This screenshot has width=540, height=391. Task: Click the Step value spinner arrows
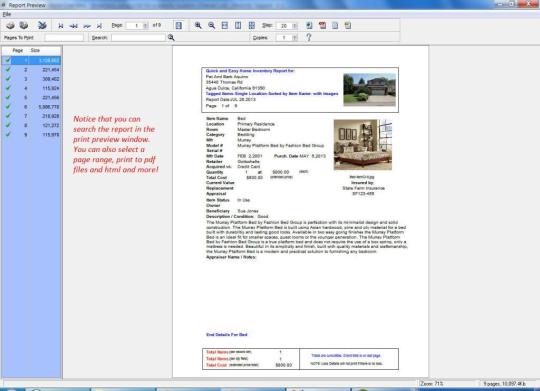[x=294, y=25]
